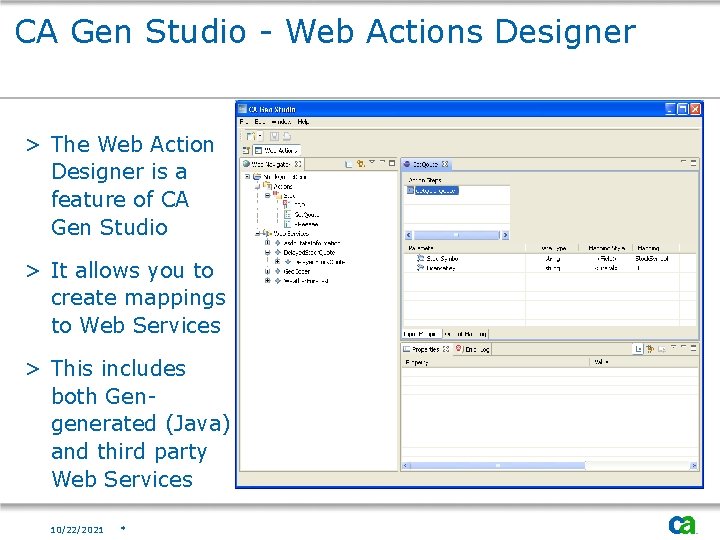This screenshot has width=720, height=540.
Task: Open the File menu in CA Gen Studio
Action: pos(243,122)
